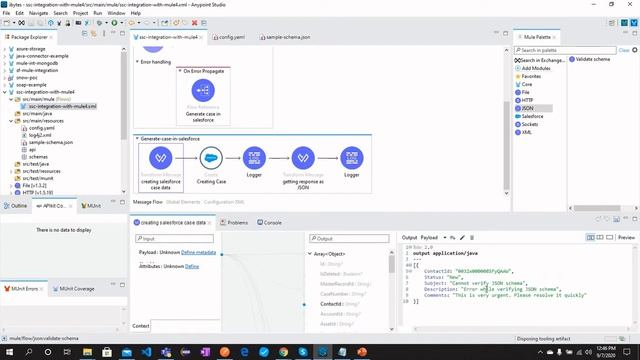
Task: Click Collapse All icon in Package Explorer
Action: click(x=84, y=33)
